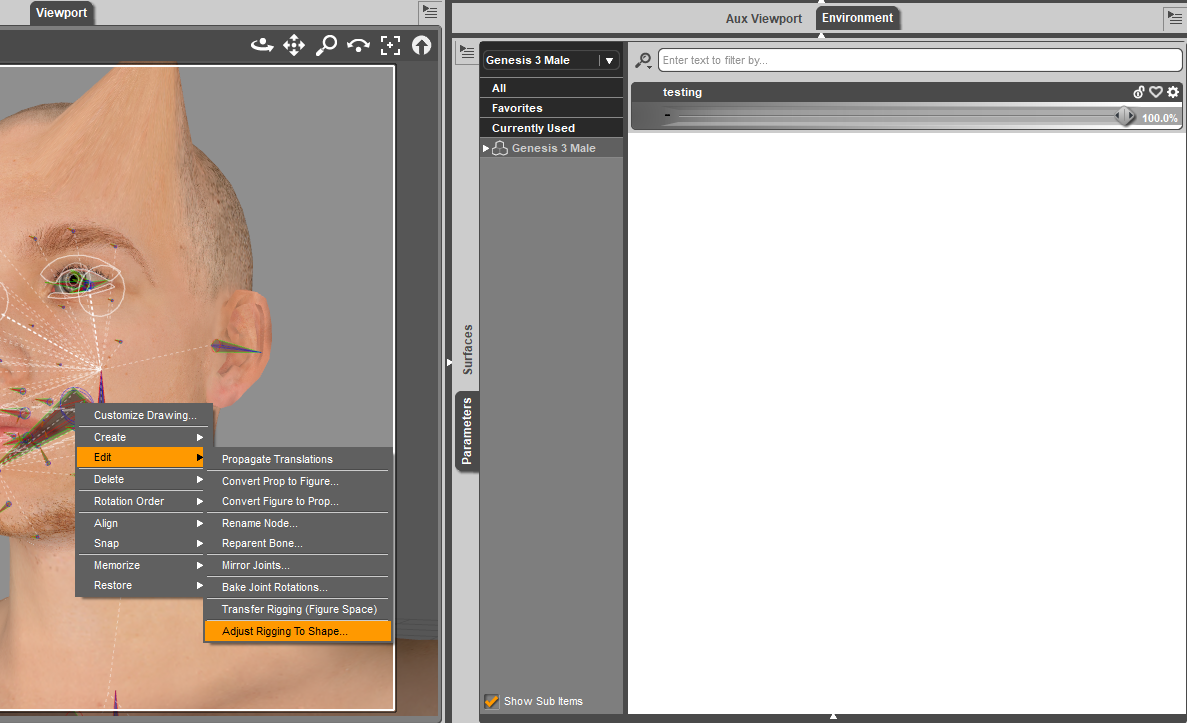Select Genesis 3 Male in the tree
The height and width of the screenshot is (723, 1187).
(553, 148)
